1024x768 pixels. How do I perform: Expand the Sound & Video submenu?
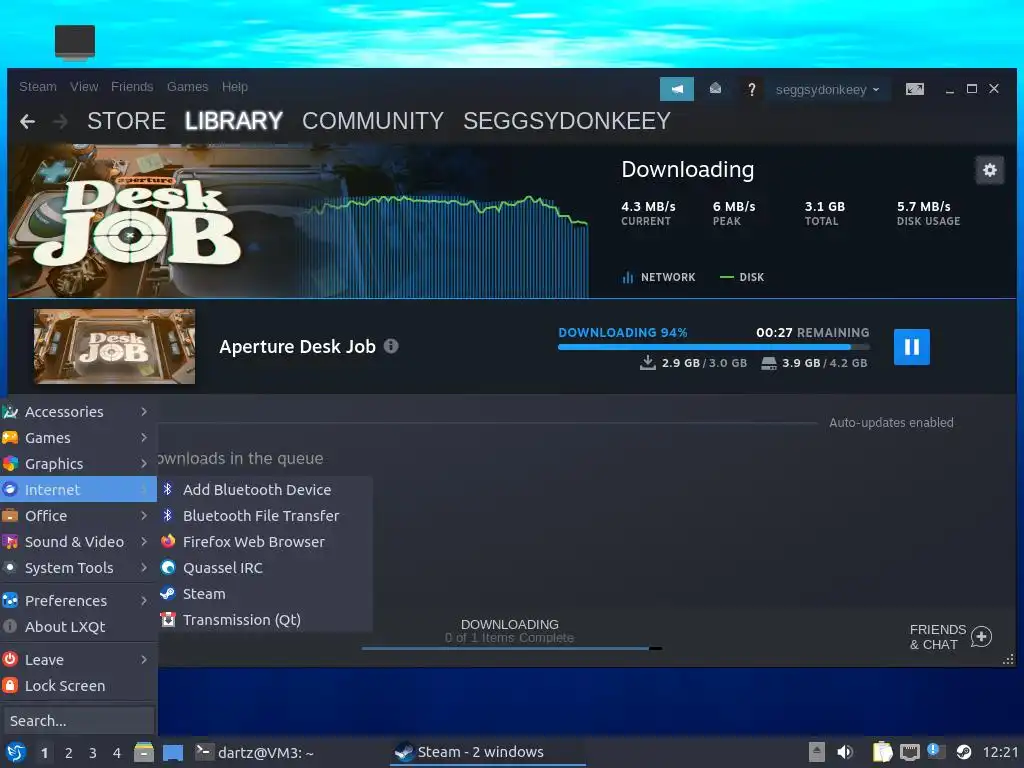[78, 542]
